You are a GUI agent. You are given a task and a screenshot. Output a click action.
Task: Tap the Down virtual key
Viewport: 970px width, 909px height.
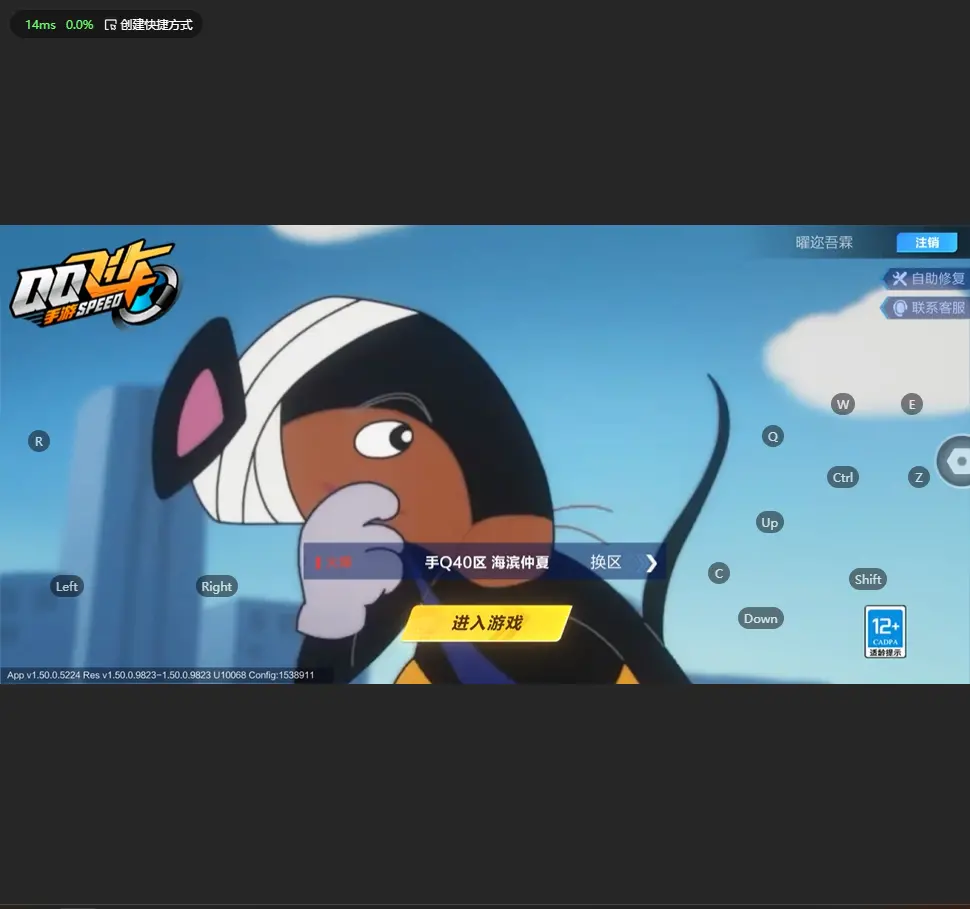(760, 618)
